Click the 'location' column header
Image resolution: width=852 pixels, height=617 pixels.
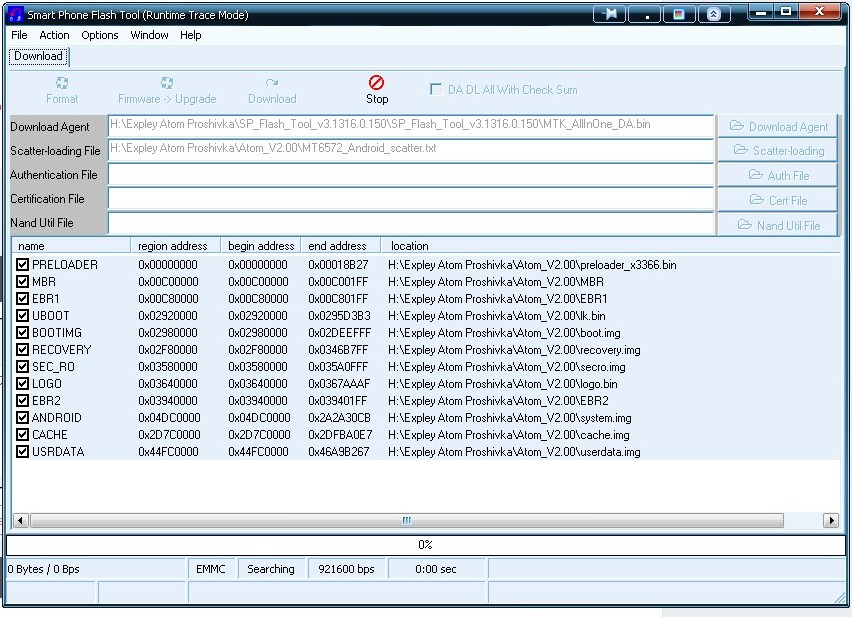[410, 246]
